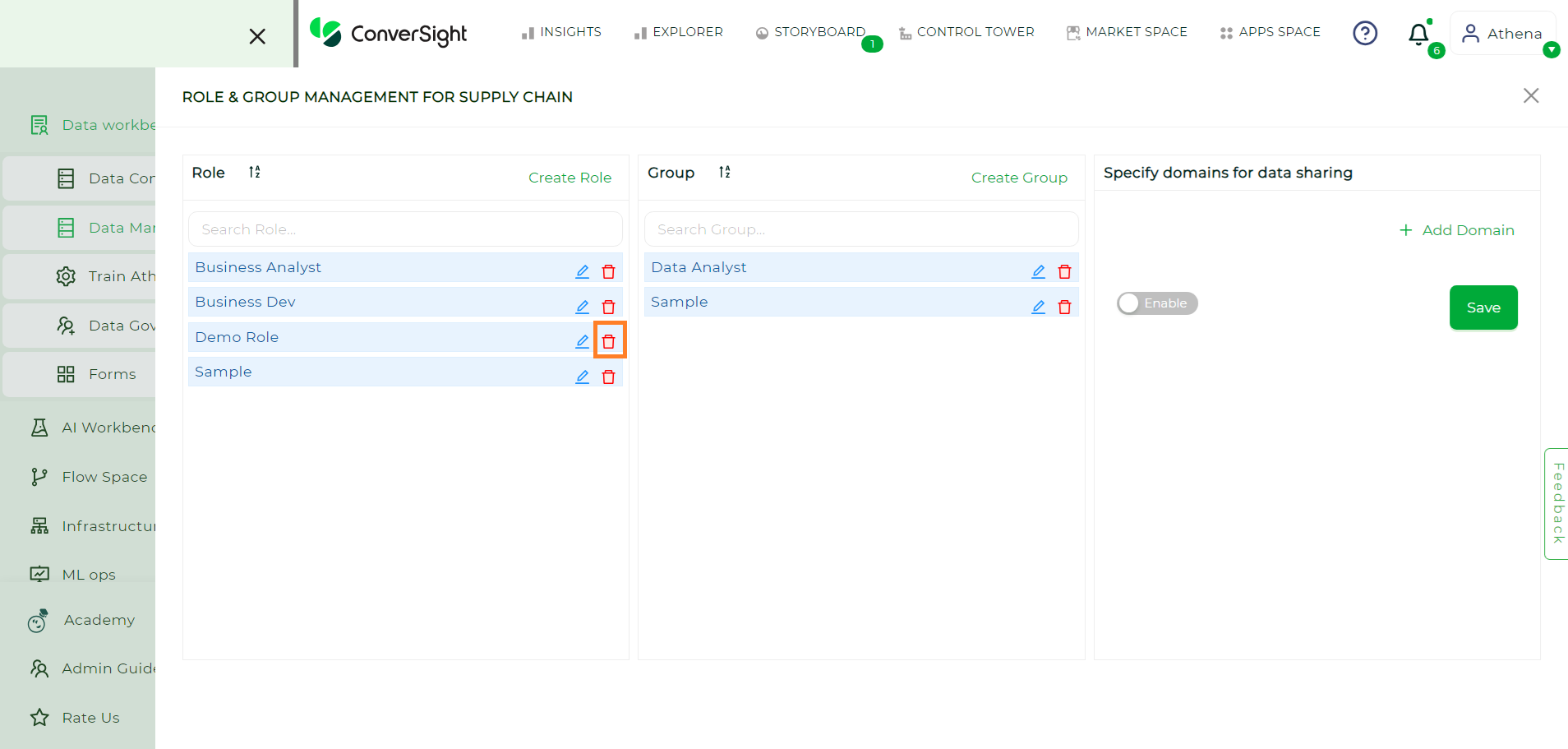
Task: Sort the Group list alphabetically
Action: tap(725, 172)
